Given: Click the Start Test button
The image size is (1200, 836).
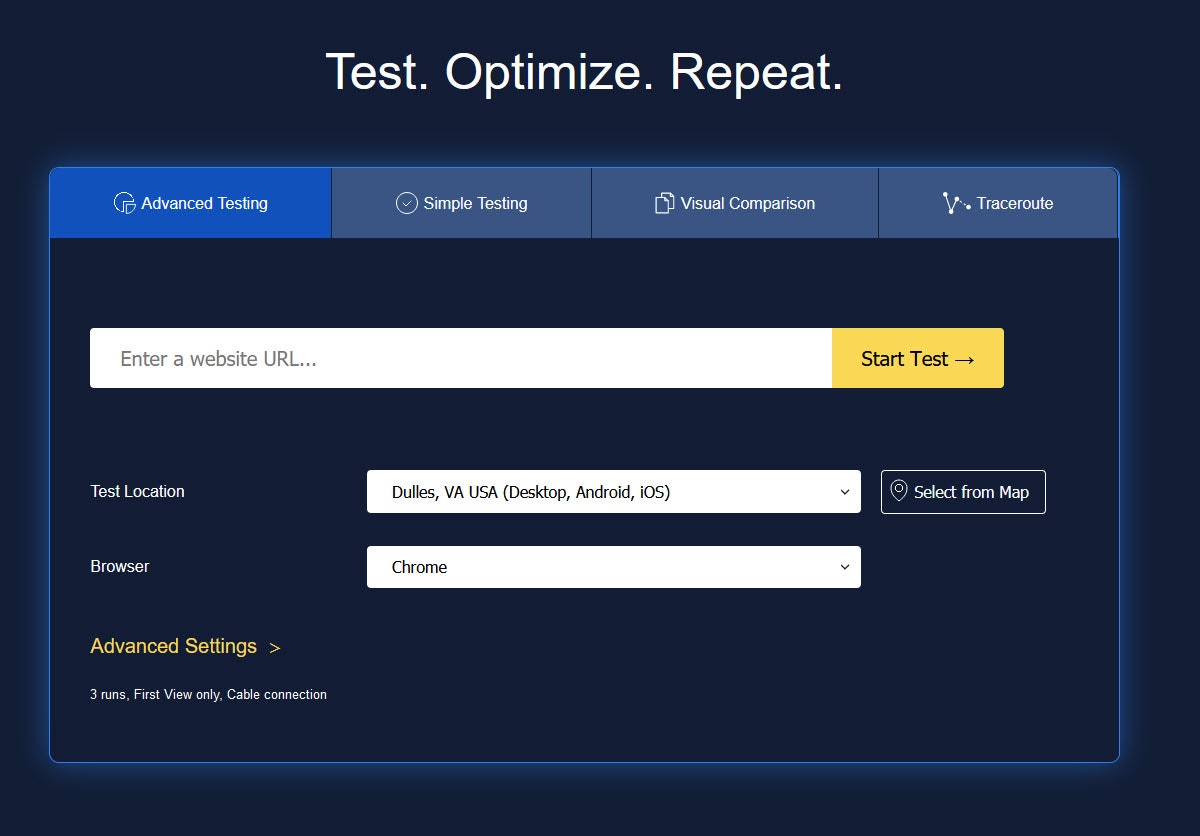Looking at the screenshot, I should [x=917, y=358].
